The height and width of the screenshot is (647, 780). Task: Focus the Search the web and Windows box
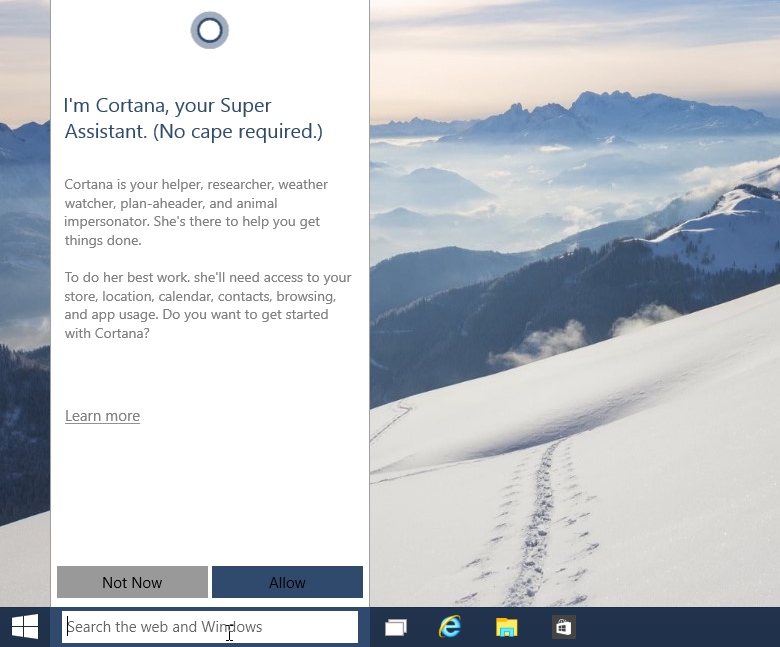[x=209, y=627]
